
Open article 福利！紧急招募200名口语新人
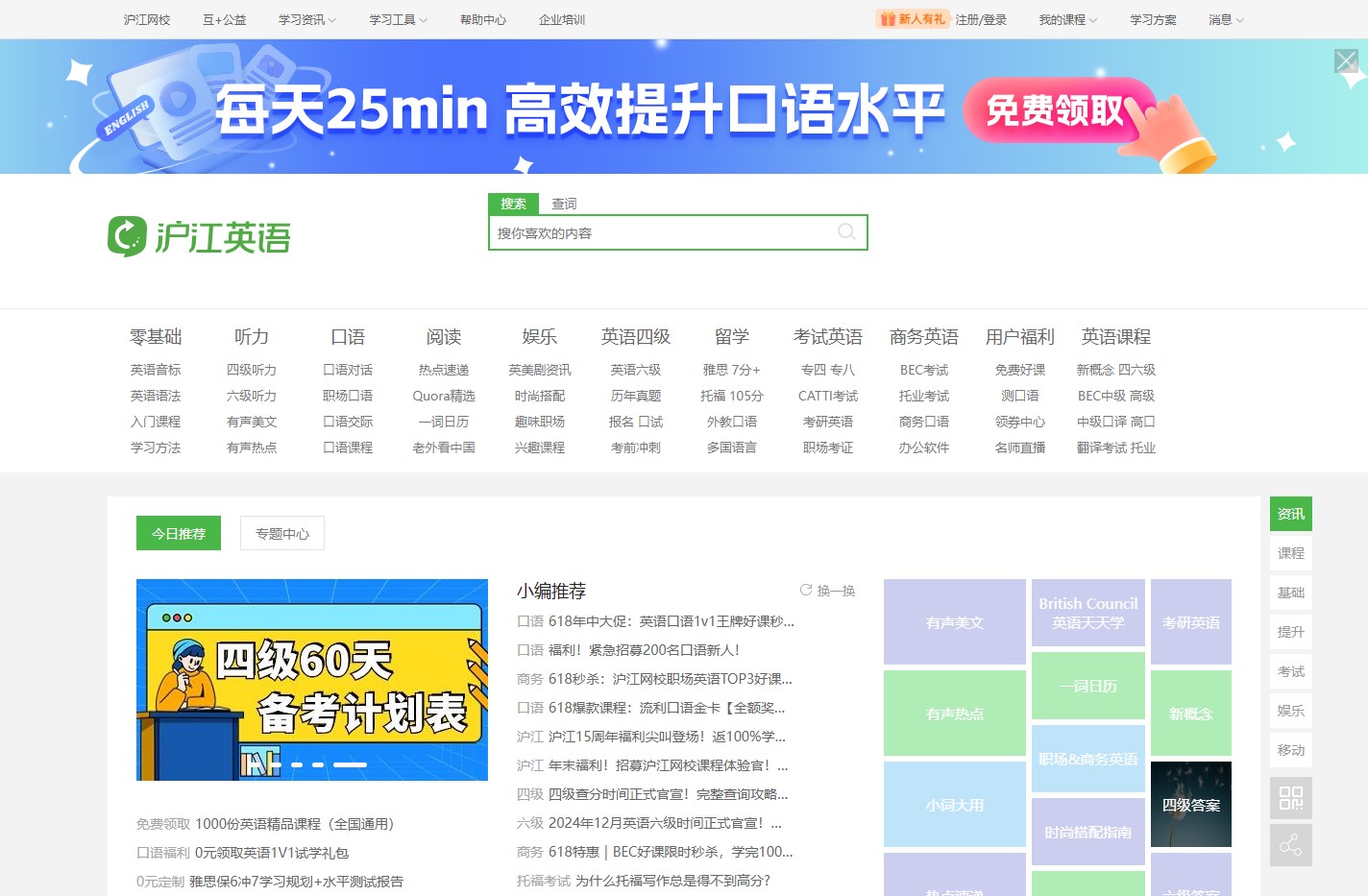coord(644,650)
